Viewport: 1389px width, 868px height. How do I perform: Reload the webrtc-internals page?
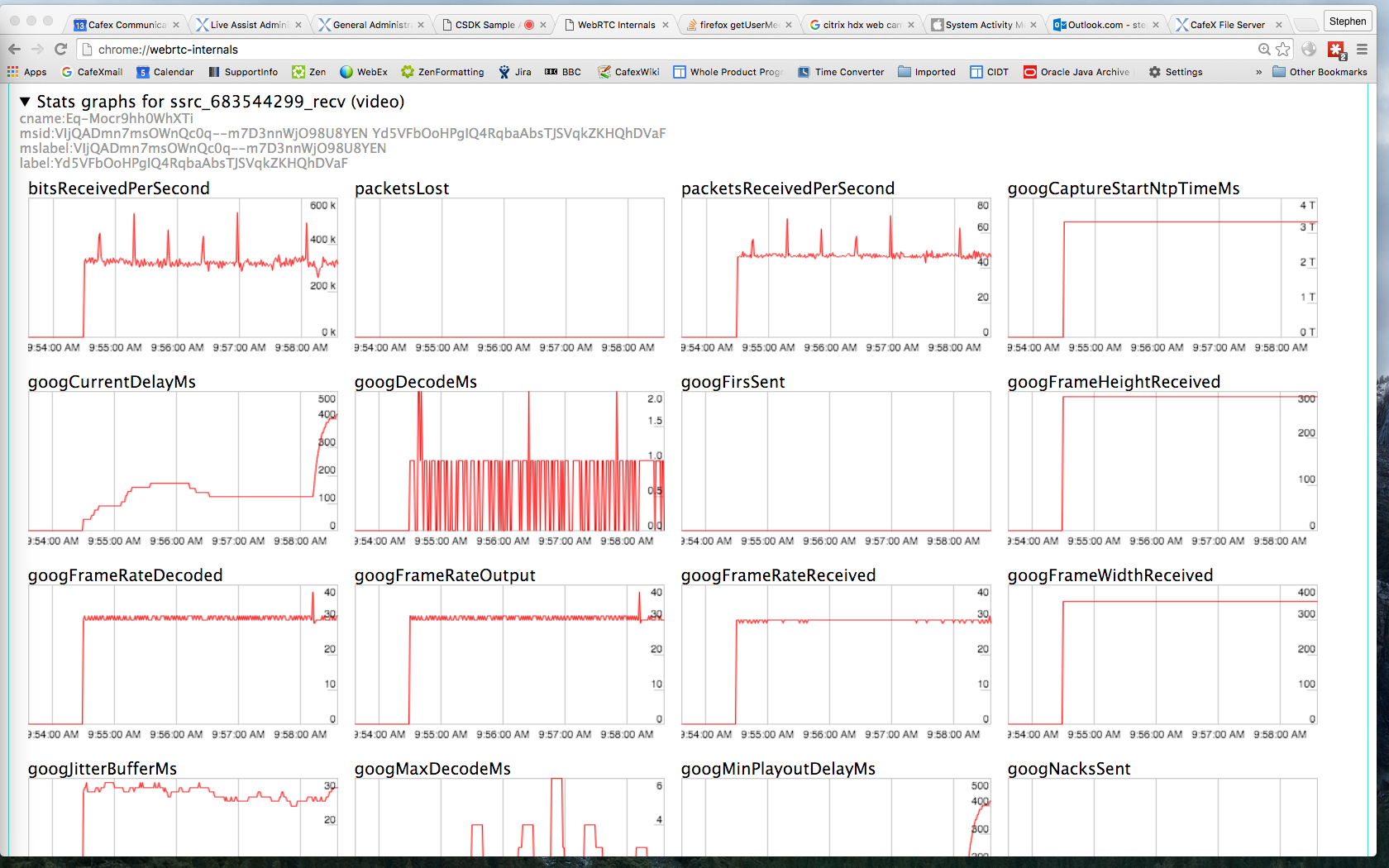60,49
